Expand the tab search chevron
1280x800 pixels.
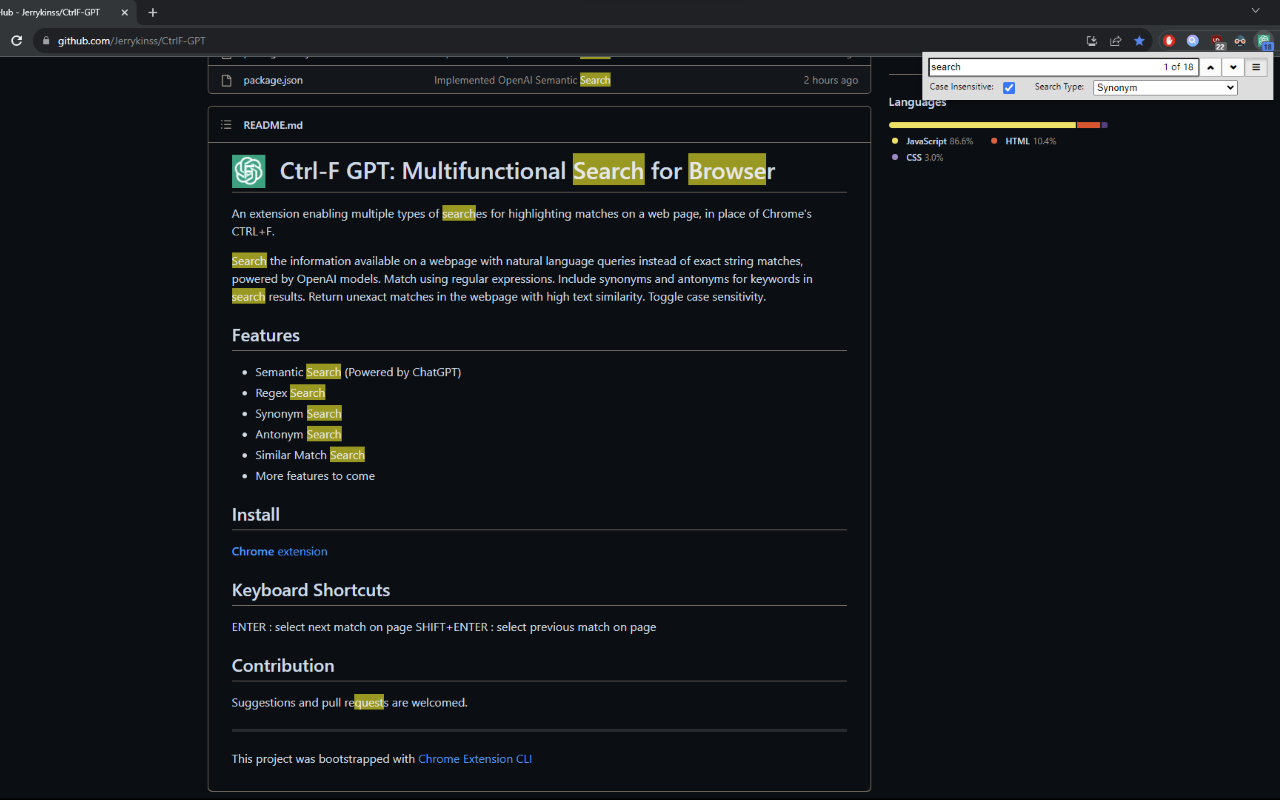pyautogui.click(x=1256, y=10)
